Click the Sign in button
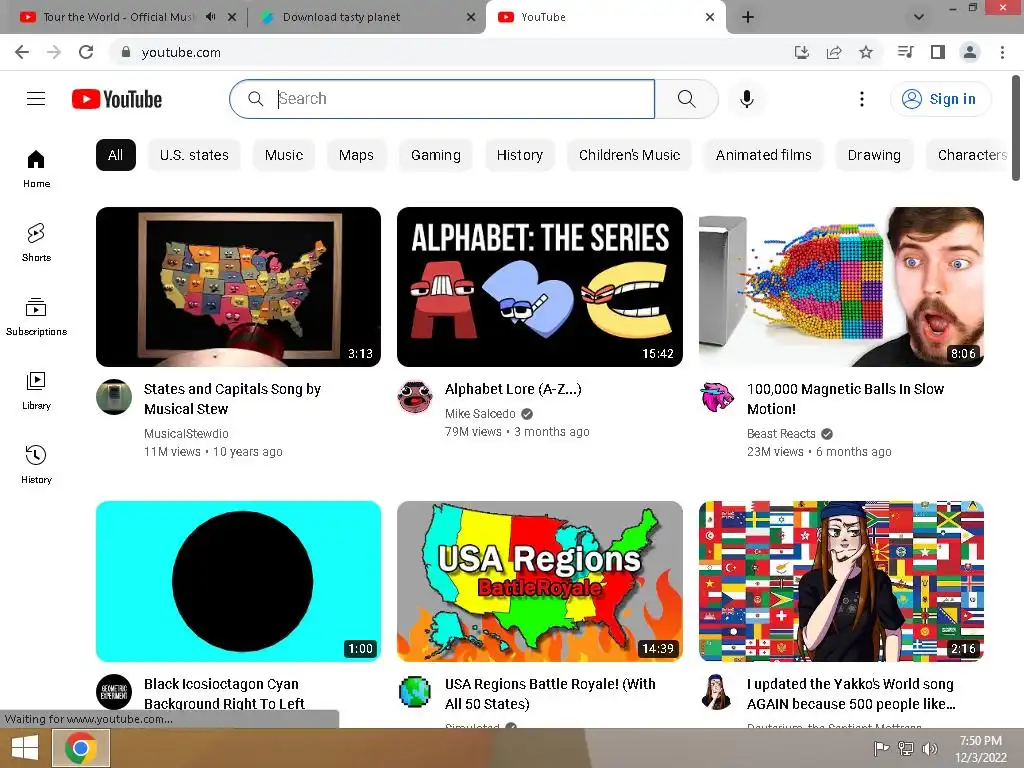The width and height of the screenshot is (1024, 768). pos(940,99)
